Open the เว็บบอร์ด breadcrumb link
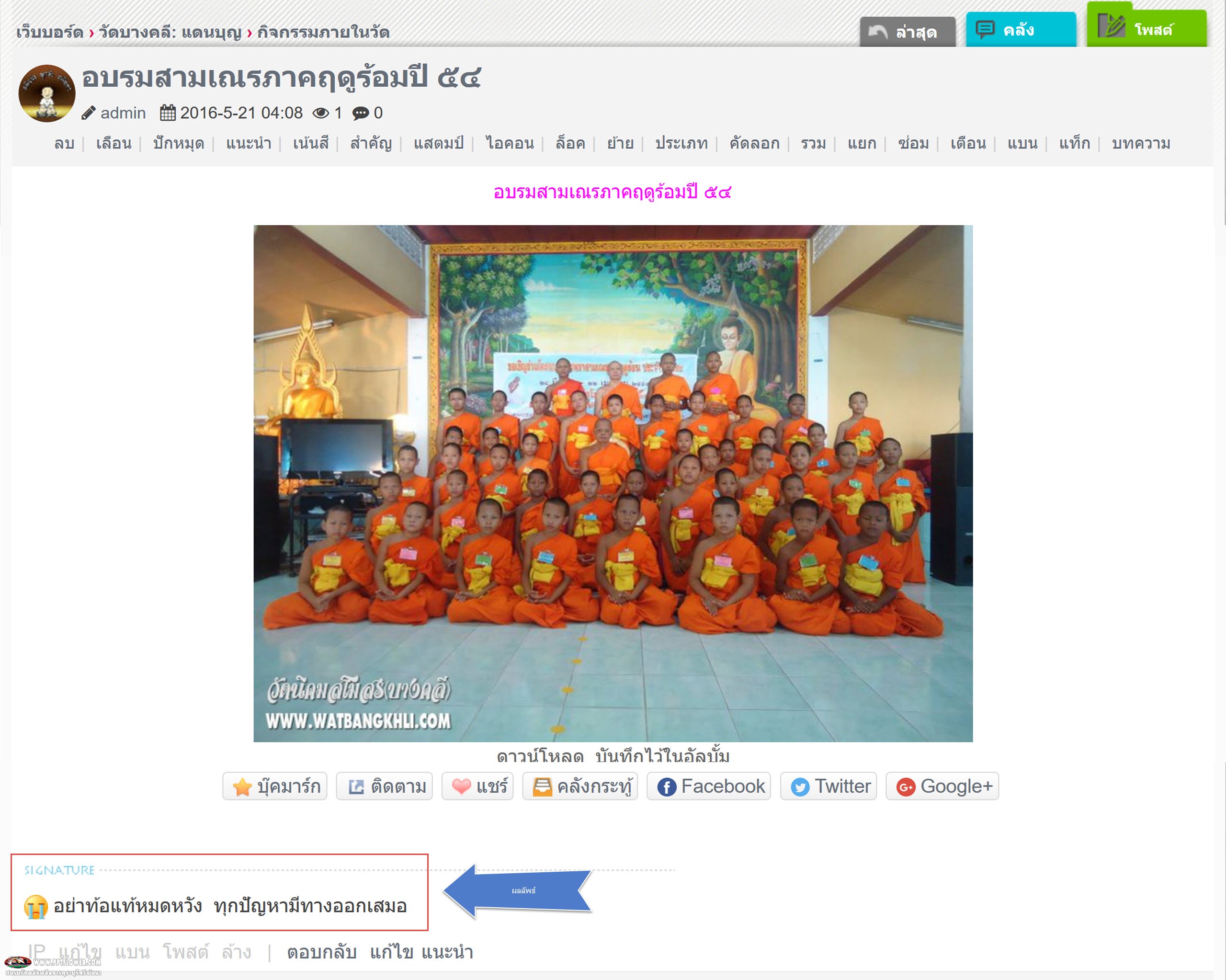The height and width of the screenshot is (980, 1226). coord(49,33)
